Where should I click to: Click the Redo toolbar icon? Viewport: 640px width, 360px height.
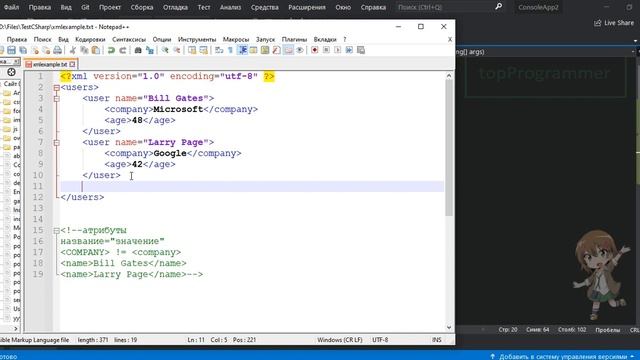[x=122, y=50]
